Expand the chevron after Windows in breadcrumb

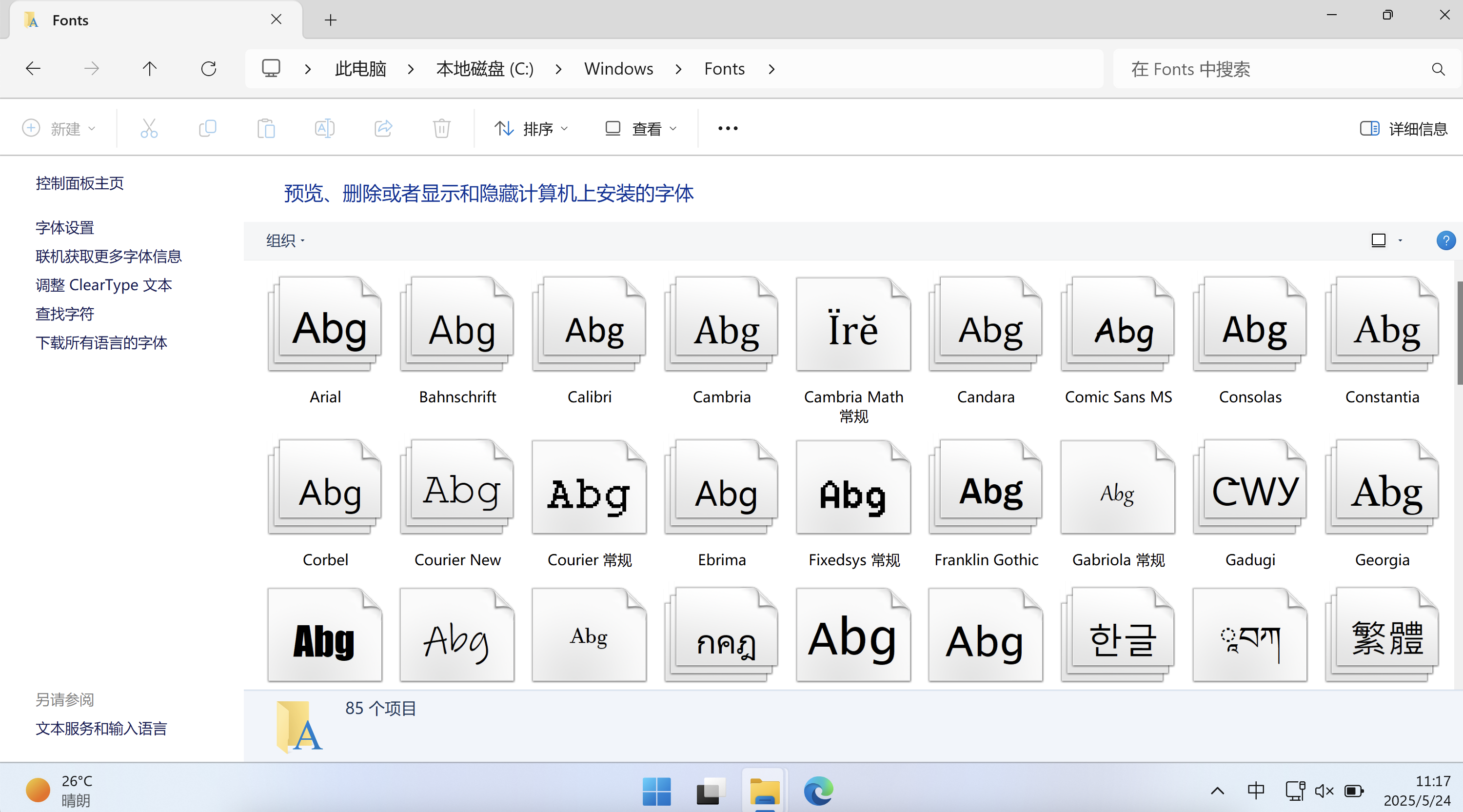click(x=679, y=69)
